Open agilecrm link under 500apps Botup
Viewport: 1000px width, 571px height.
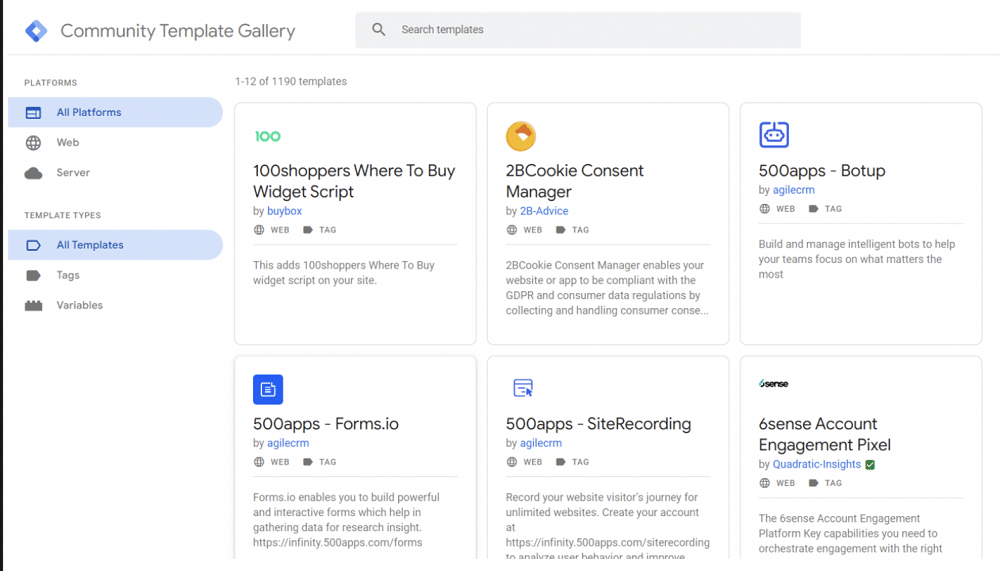pyautogui.click(x=793, y=189)
